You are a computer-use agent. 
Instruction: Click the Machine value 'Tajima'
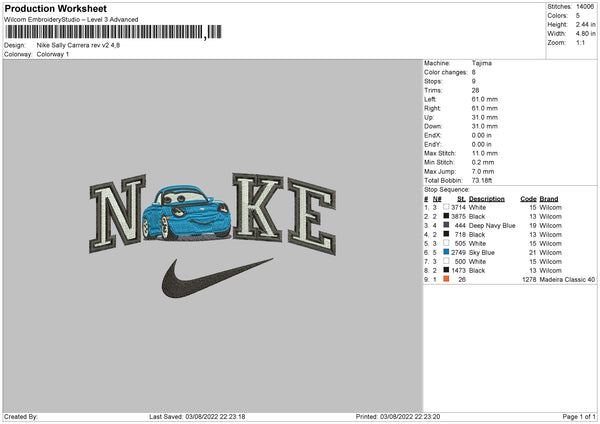click(482, 63)
